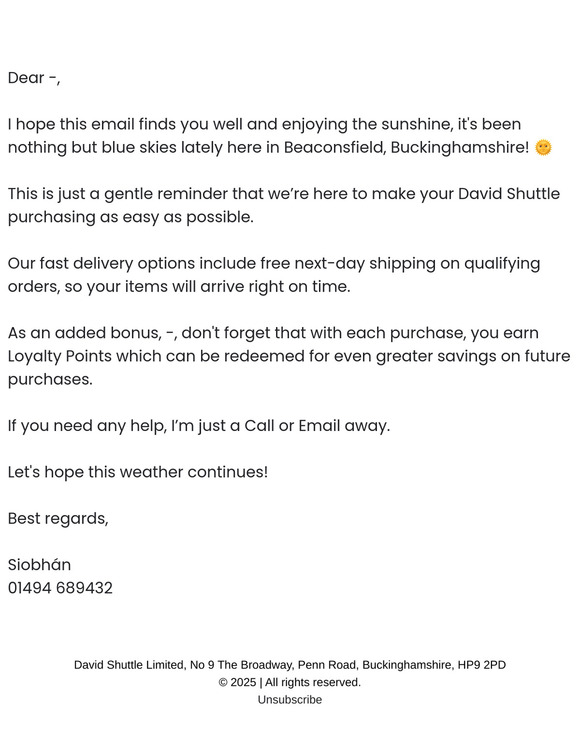Image resolution: width=580 pixels, height=747 pixels.
Task: Click the phone number 01494 689432
Action: (60, 588)
